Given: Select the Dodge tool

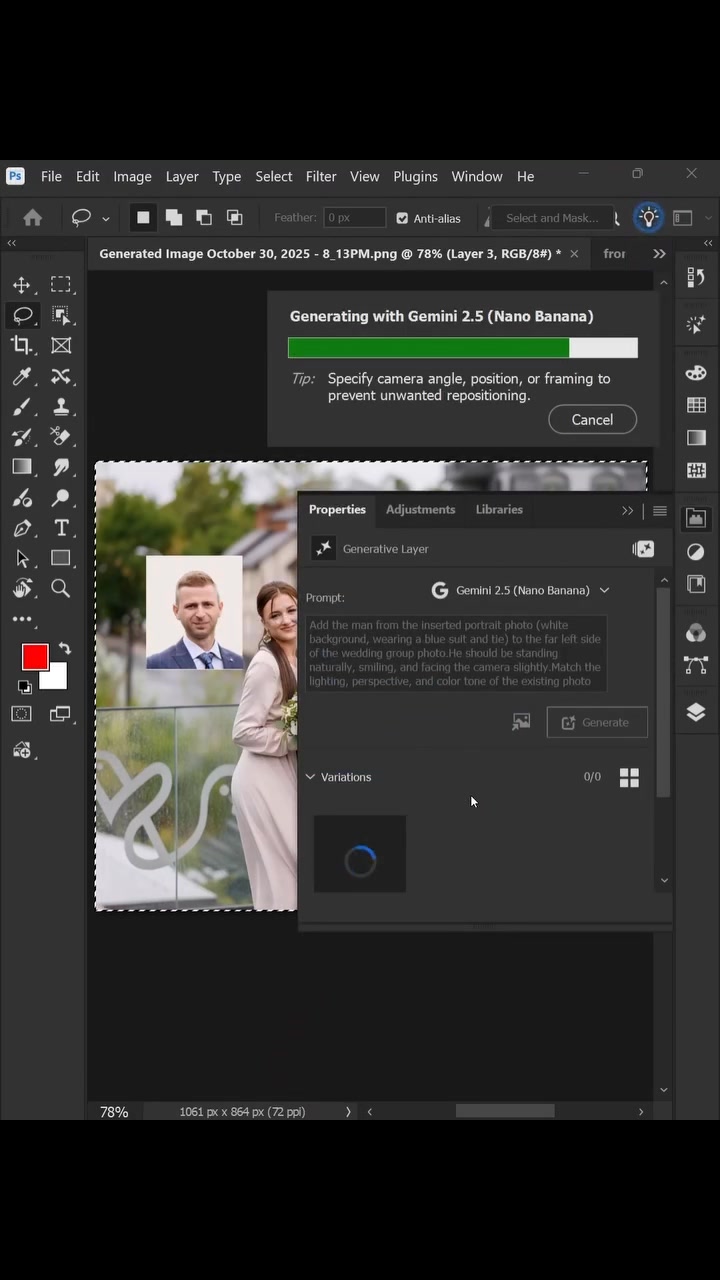Looking at the screenshot, I should pyautogui.click(x=61, y=498).
